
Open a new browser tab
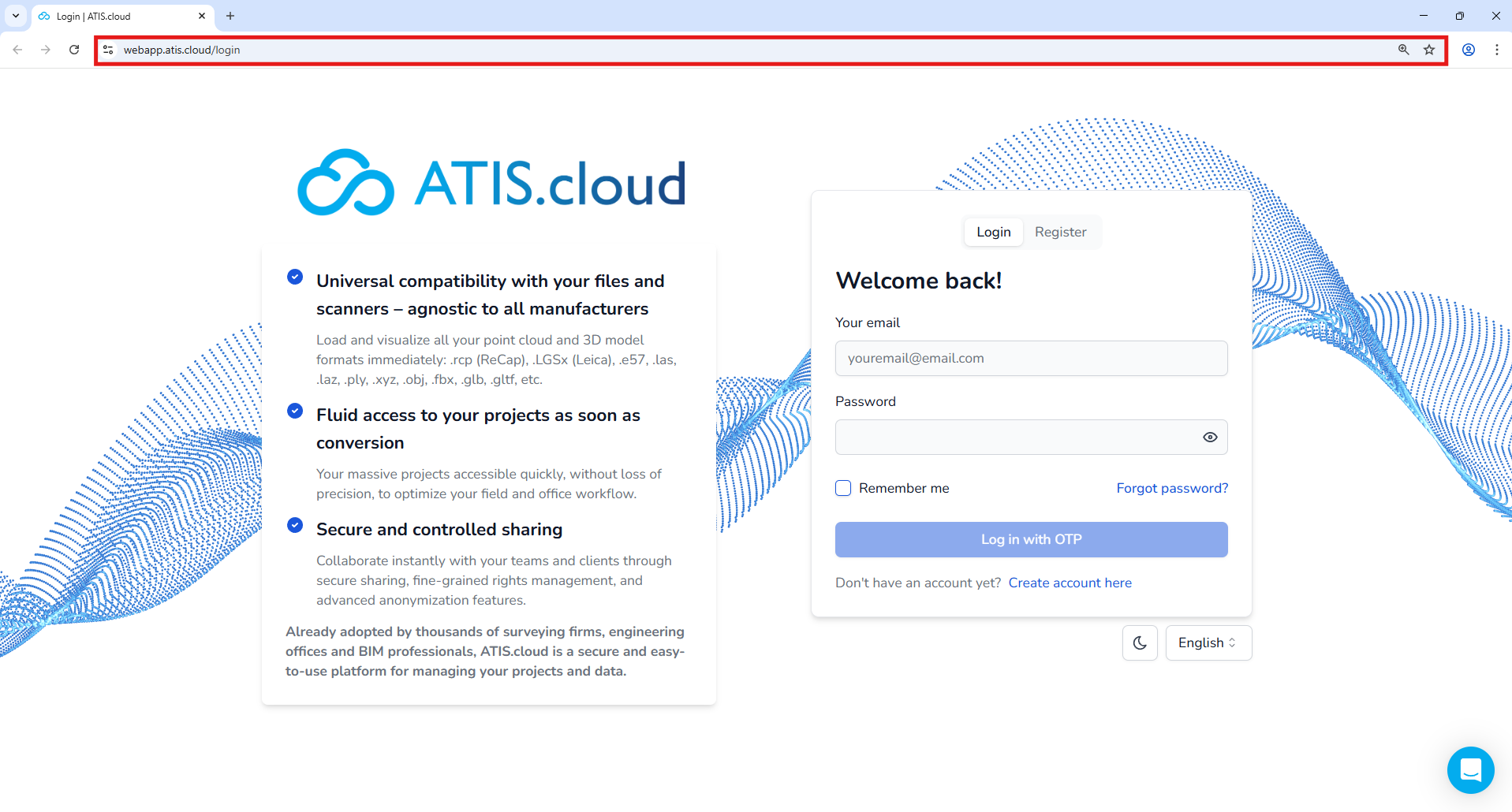coord(230,16)
